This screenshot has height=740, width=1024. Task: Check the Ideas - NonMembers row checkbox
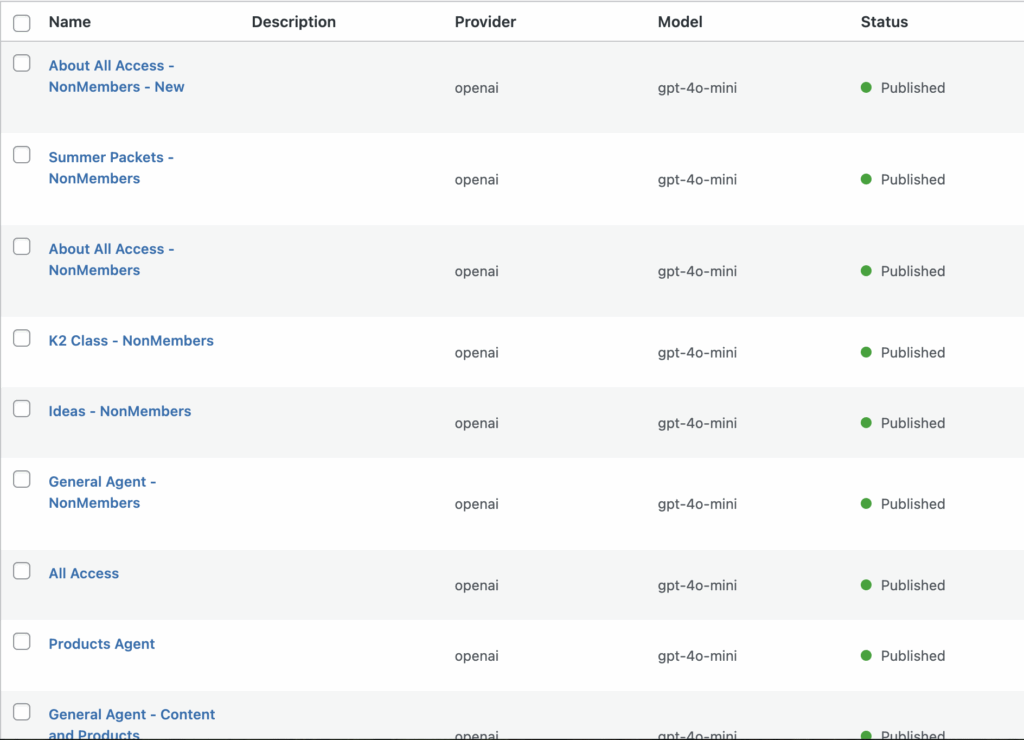22,409
